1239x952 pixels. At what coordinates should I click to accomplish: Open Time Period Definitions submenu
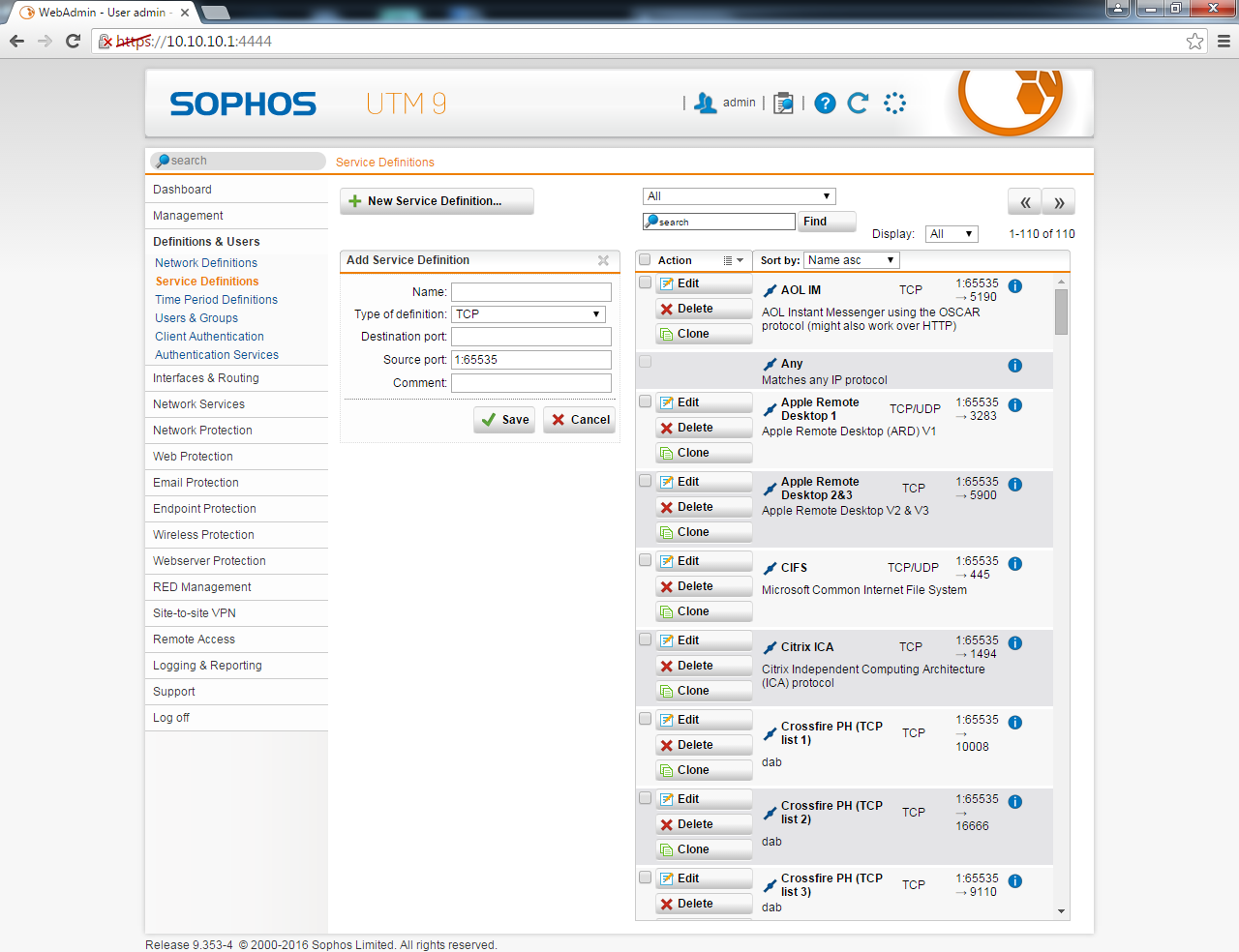tap(216, 300)
